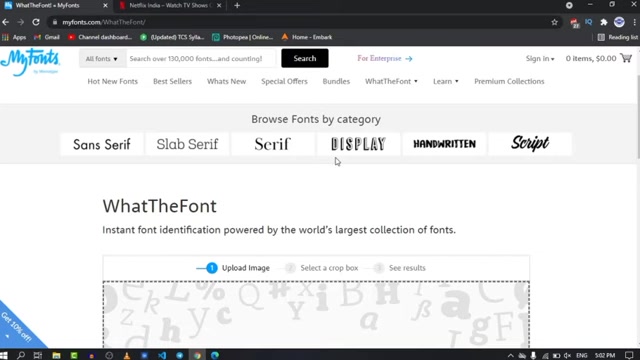Open the Learn navigation dropdown
Viewport: 640px width, 360px height.
446,81
